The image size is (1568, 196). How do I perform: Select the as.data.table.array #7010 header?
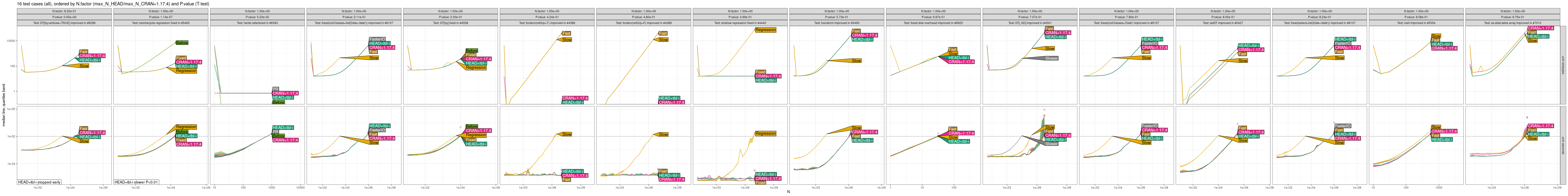coord(1513,23)
